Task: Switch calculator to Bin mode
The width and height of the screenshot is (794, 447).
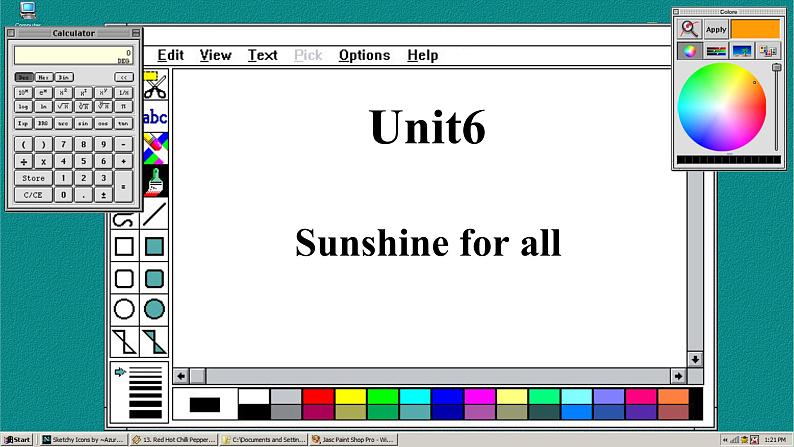Action: [64, 77]
